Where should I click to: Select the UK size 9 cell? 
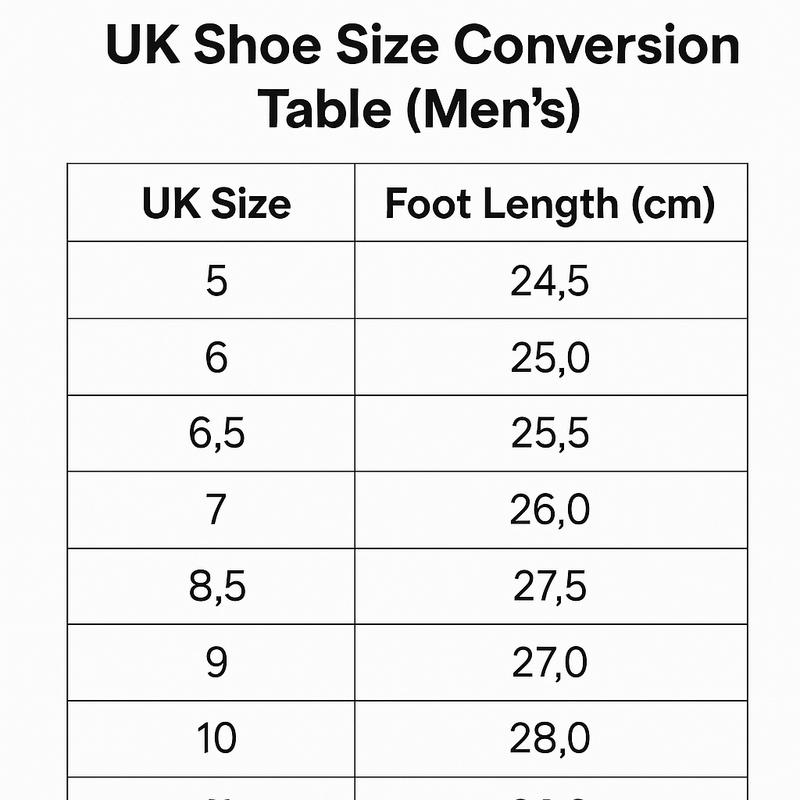(x=211, y=662)
